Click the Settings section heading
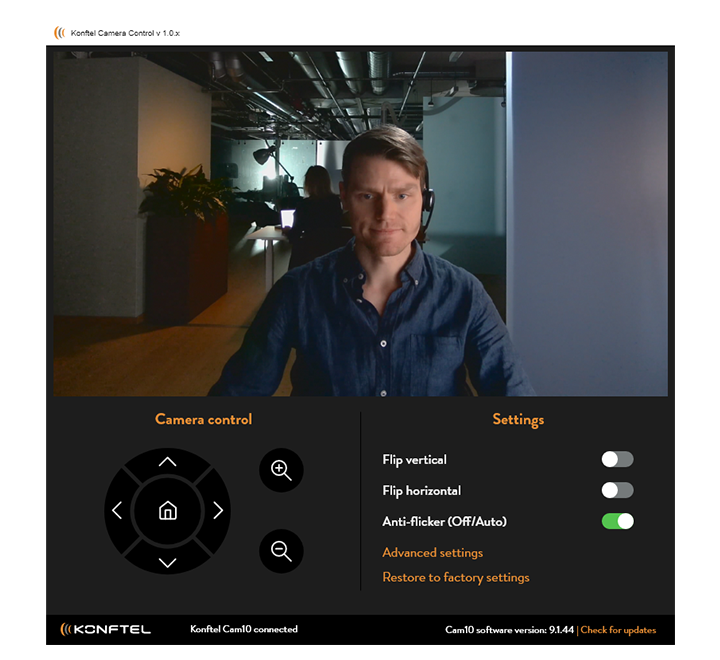Viewport: 720px width, 660px height. [x=518, y=420]
